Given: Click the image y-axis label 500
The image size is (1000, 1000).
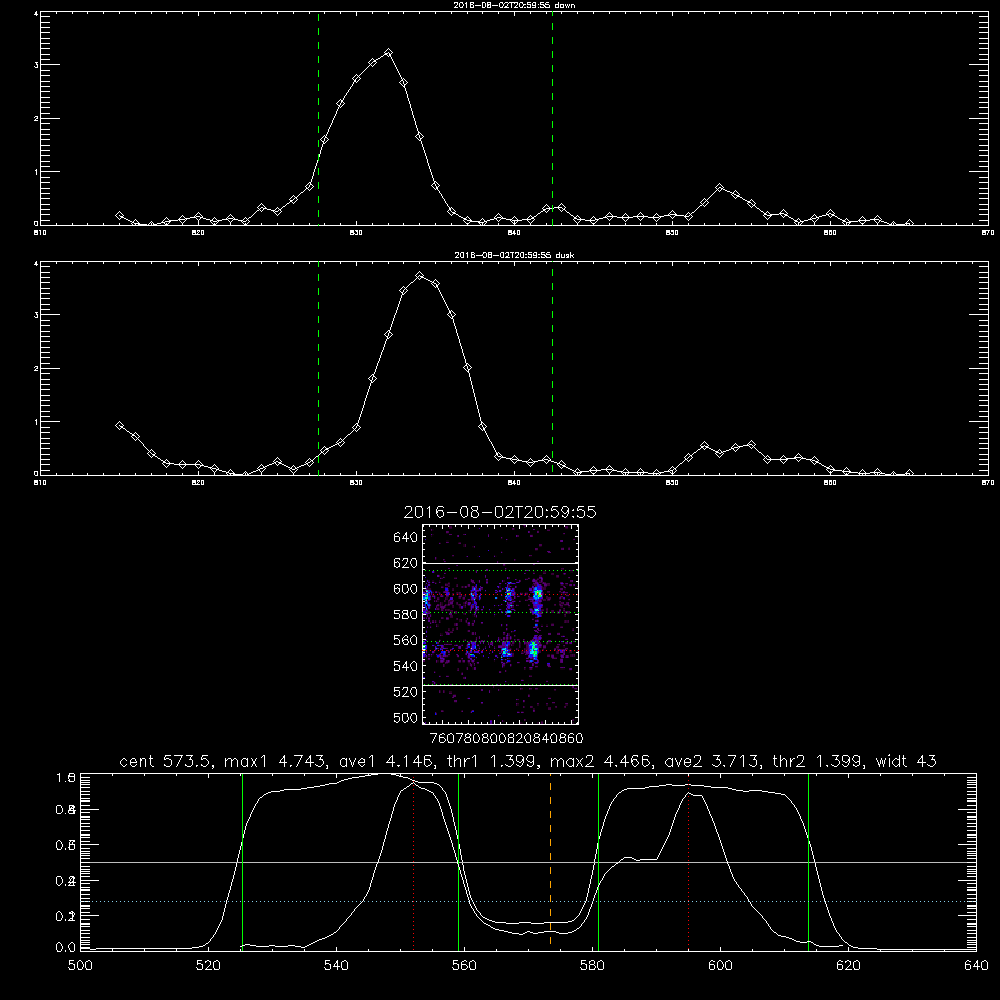Looking at the screenshot, I should pos(406,717).
